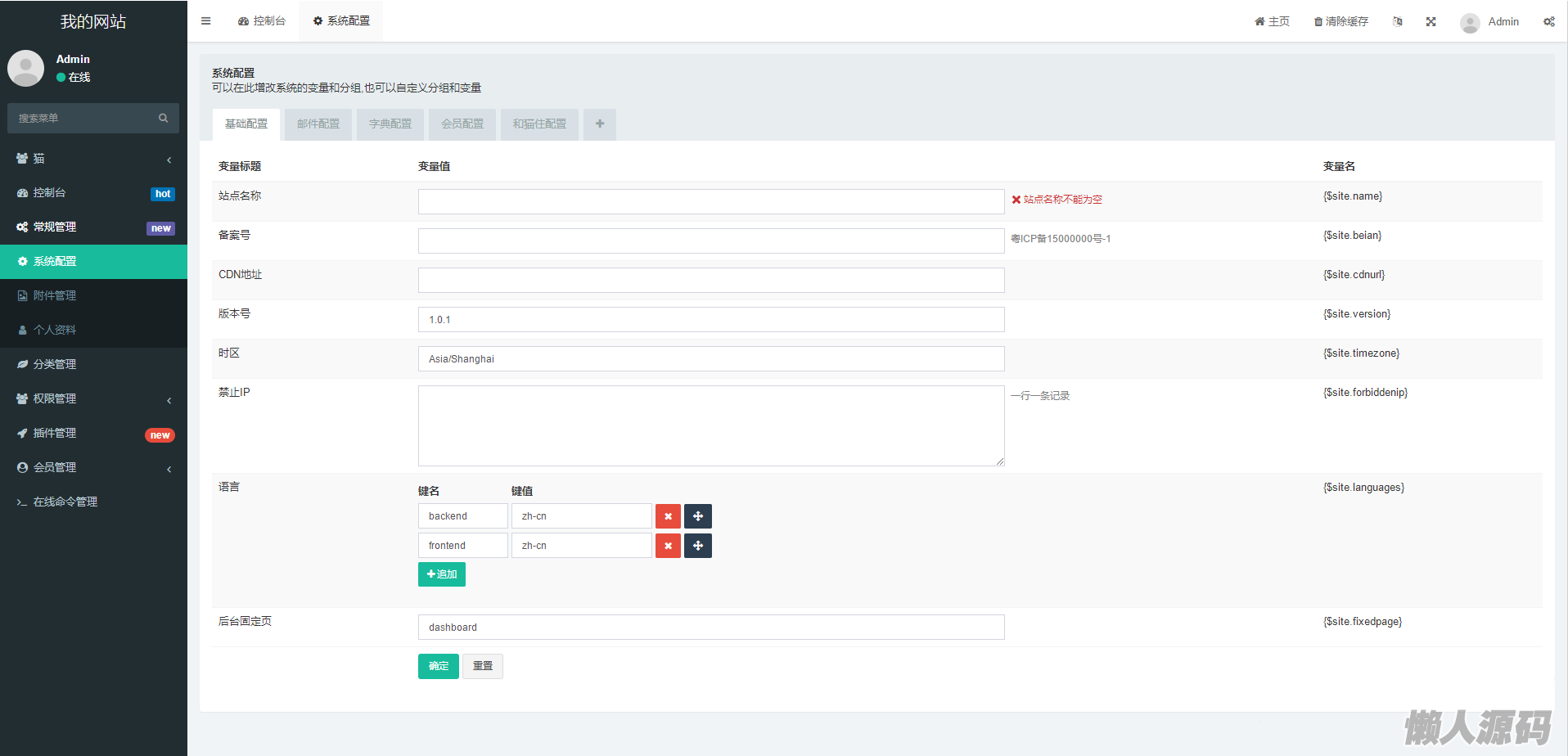
Task: Click the fullscreen icon in top bar
Action: 1431,22
